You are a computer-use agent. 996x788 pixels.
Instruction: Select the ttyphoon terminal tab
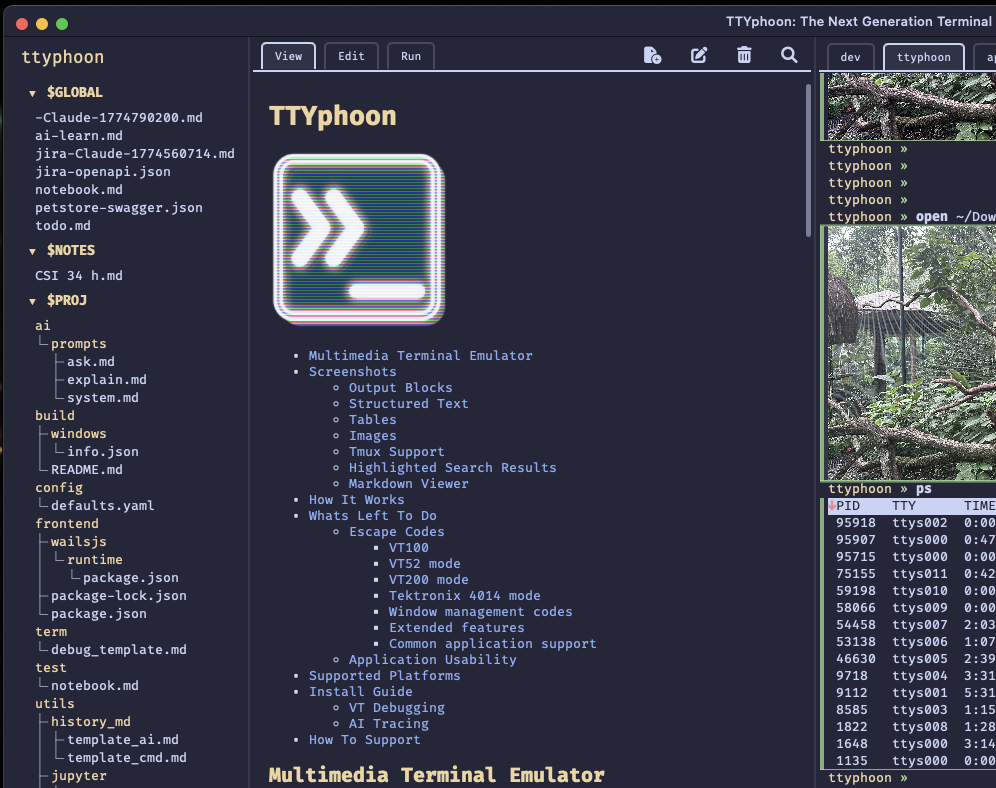924,57
